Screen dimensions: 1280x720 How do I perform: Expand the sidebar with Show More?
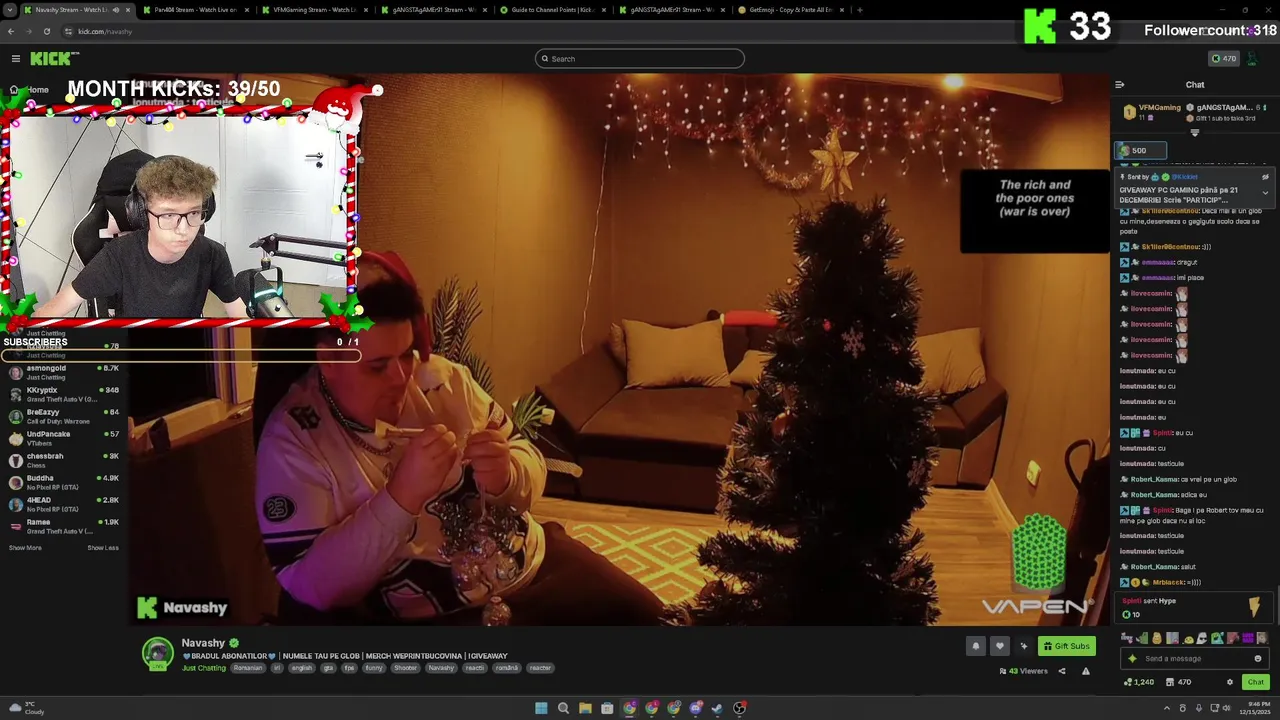point(25,548)
